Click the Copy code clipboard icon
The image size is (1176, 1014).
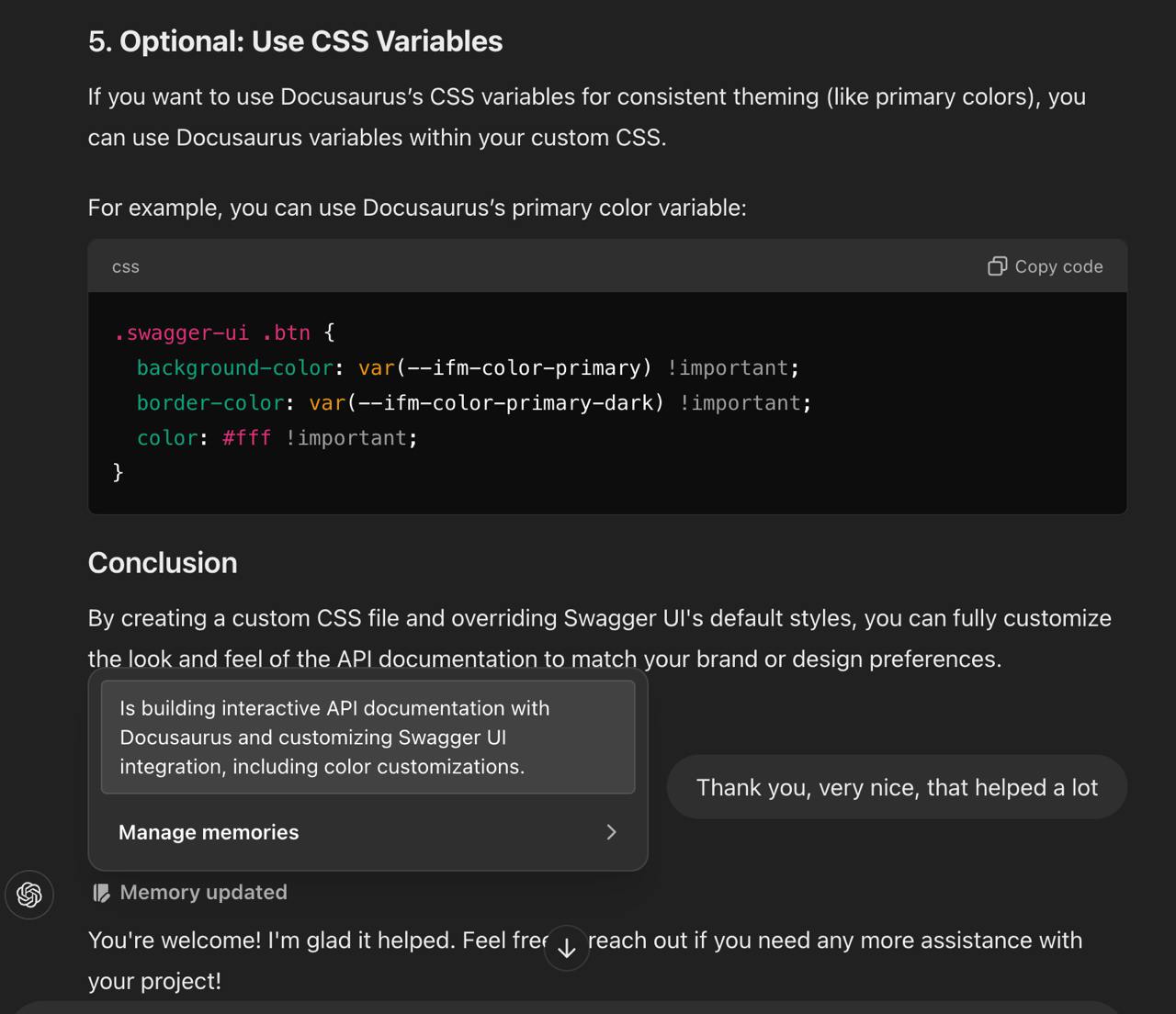tap(997, 266)
